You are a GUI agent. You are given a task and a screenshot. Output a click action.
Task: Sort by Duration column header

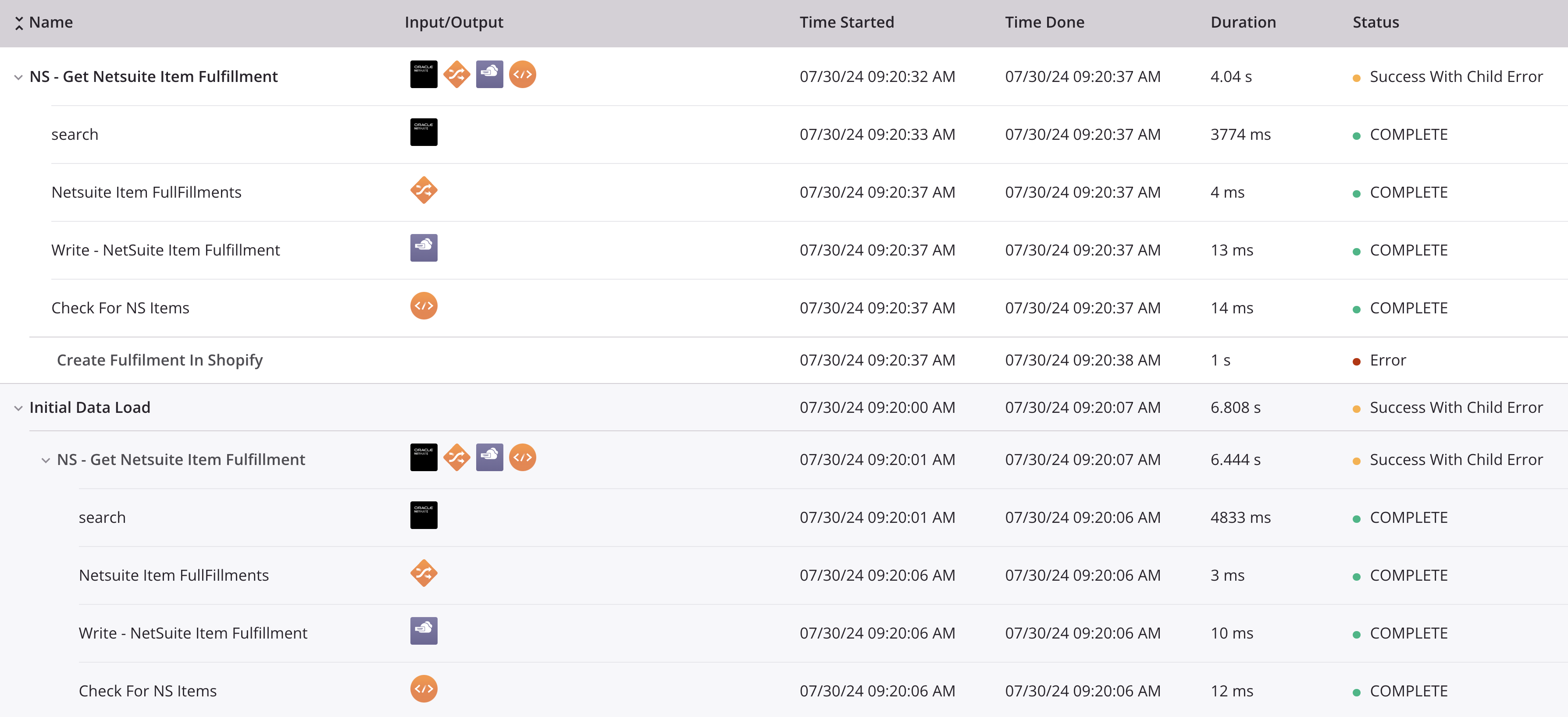1243,22
